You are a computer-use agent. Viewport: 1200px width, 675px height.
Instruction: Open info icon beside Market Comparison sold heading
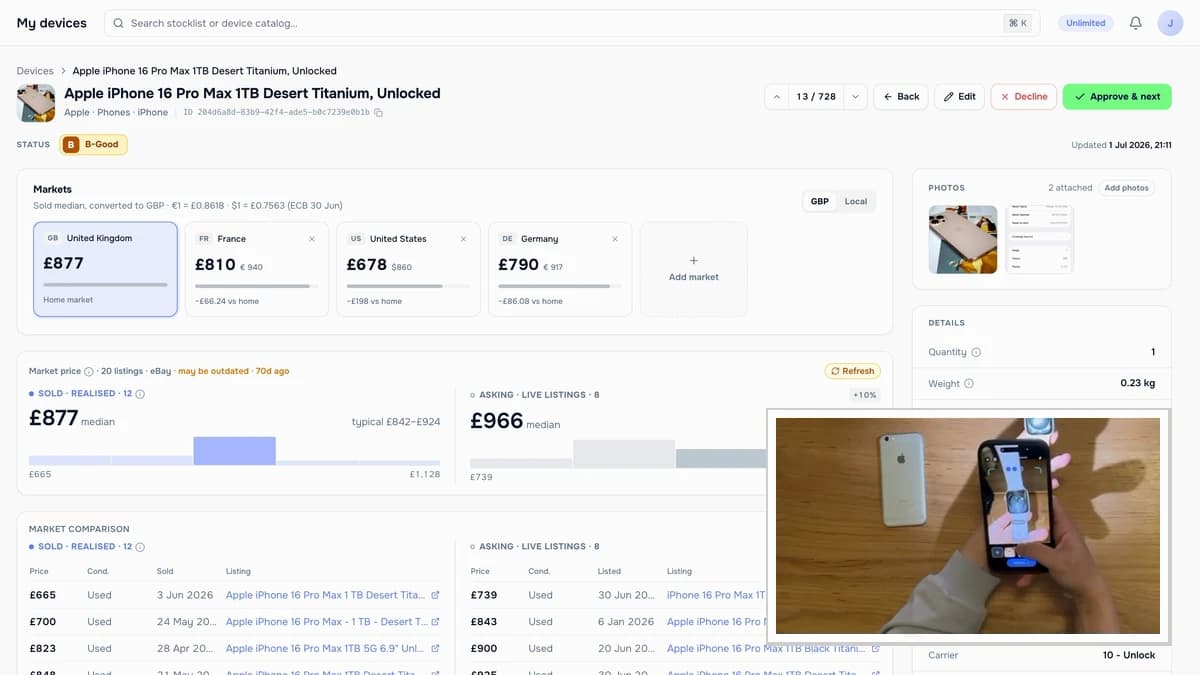coord(140,547)
